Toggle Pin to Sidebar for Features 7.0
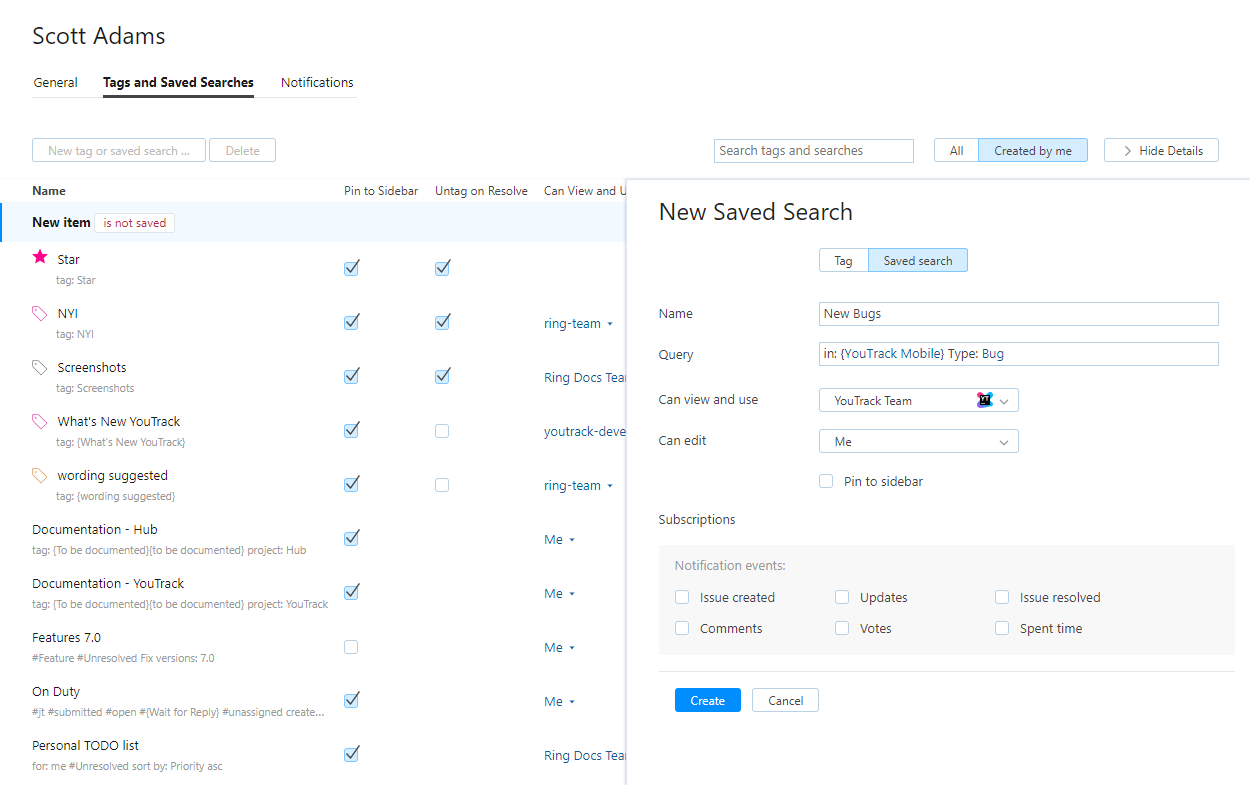Image resolution: width=1250 pixels, height=785 pixels. click(x=351, y=647)
